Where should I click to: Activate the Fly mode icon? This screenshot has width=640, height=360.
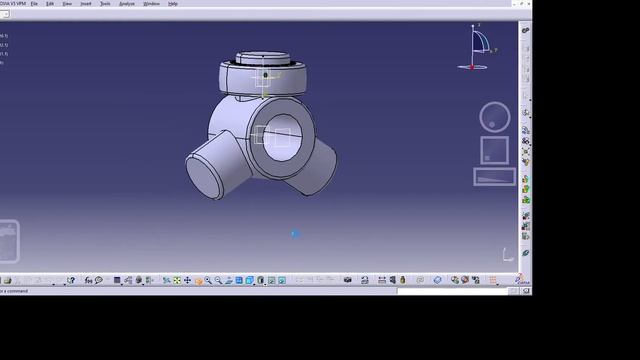point(167,280)
